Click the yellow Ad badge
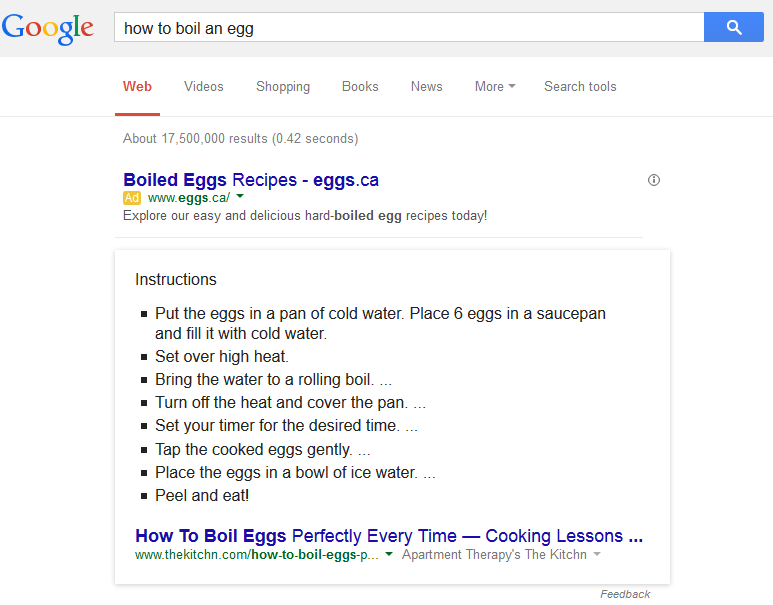 pyautogui.click(x=131, y=198)
